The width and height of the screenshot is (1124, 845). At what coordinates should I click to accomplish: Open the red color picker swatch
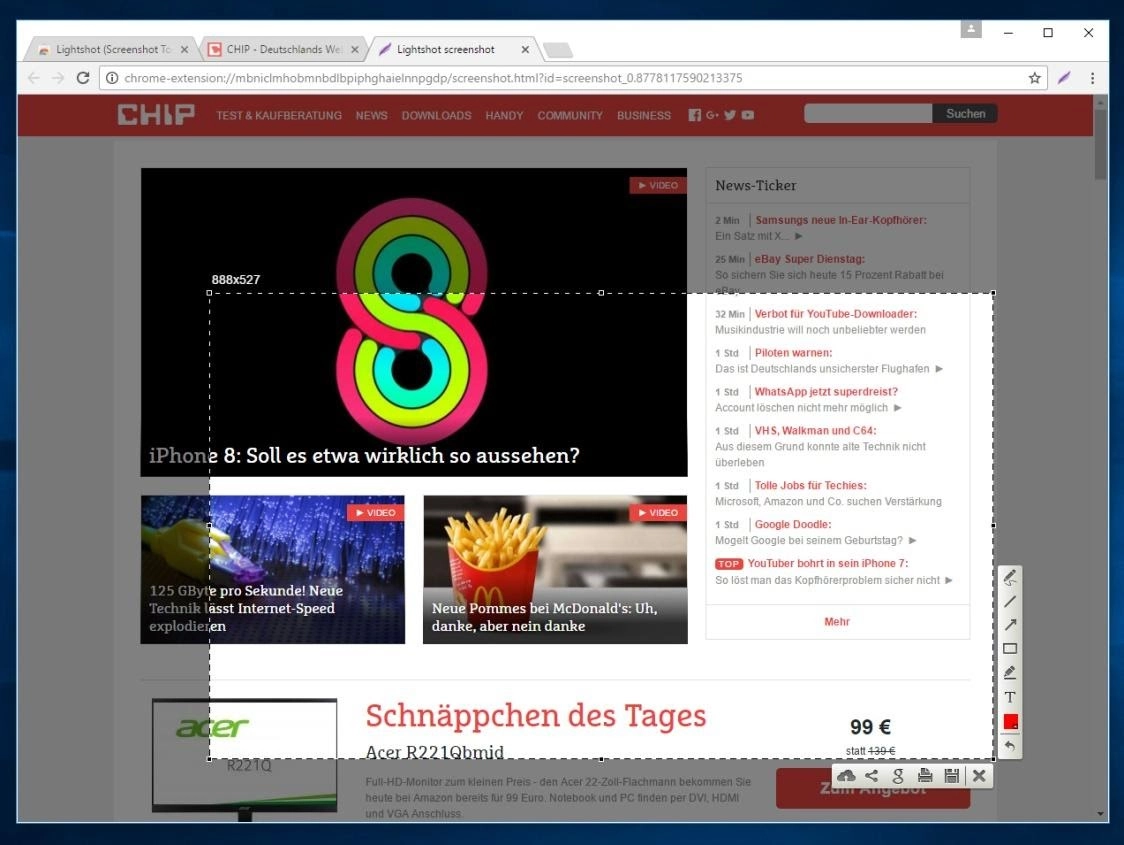coord(1010,722)
